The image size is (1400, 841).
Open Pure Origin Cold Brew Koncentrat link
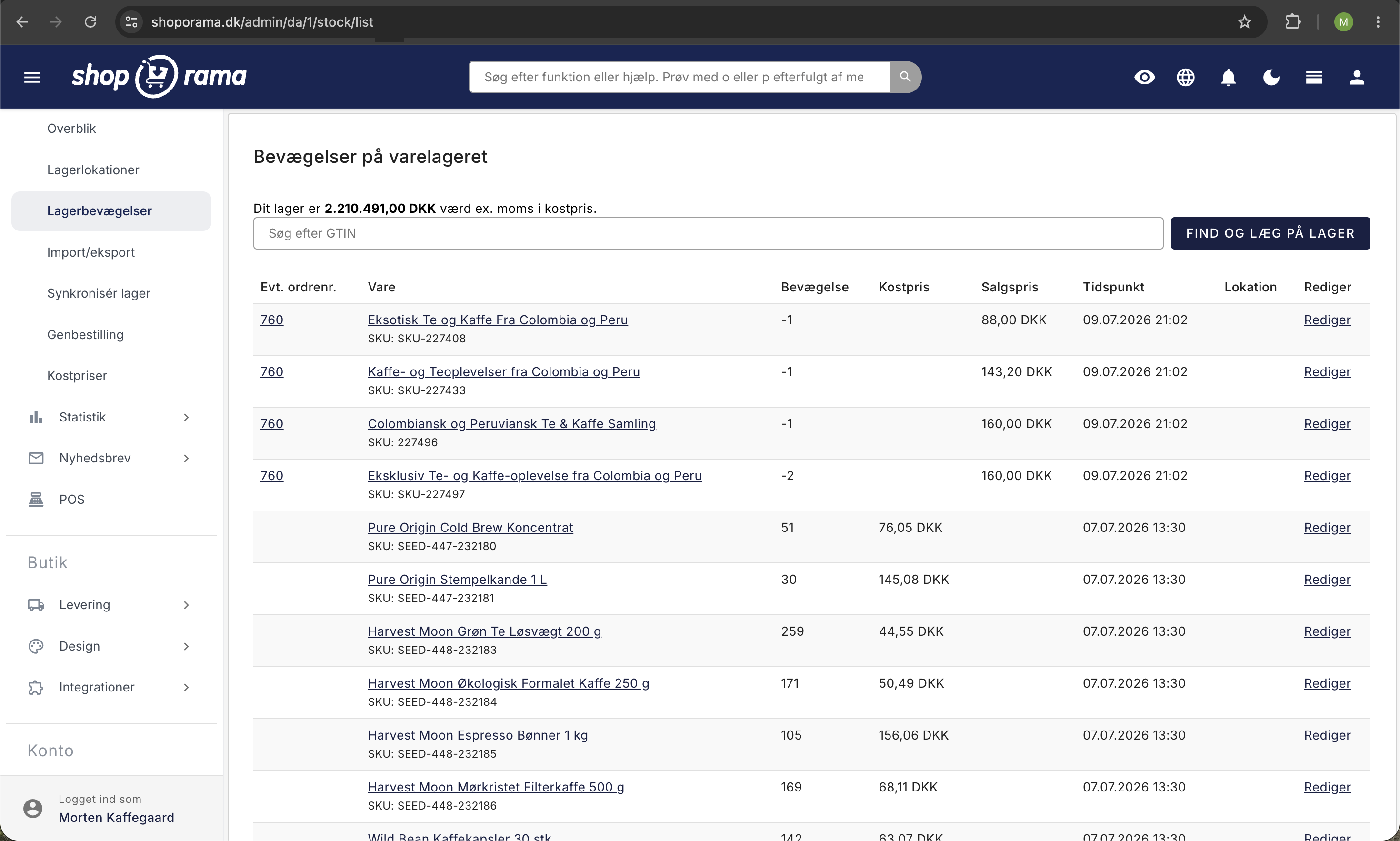click(470, 527)
